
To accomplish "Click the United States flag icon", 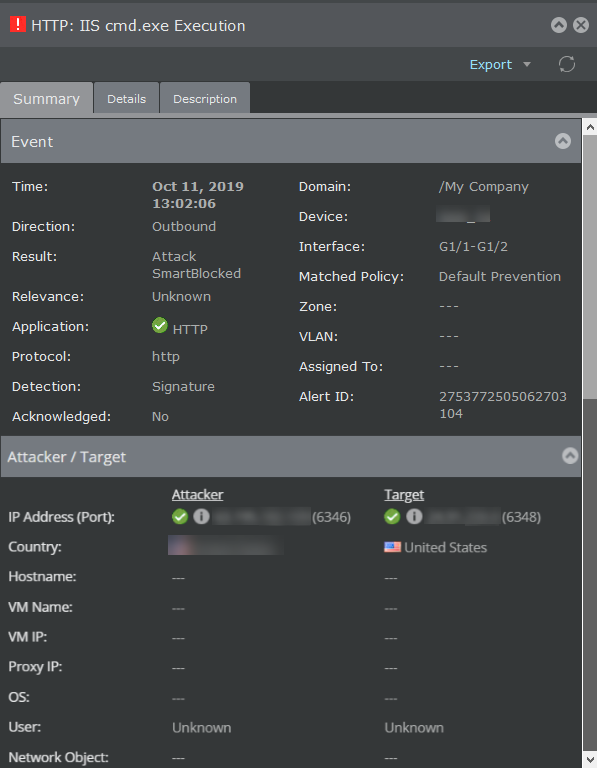I will (392, 547).
